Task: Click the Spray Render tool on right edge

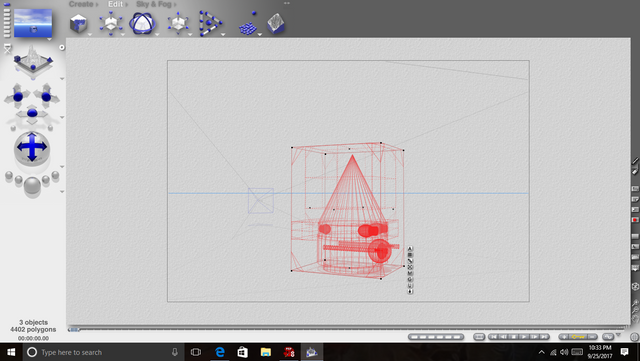Action: click(635, 162)
